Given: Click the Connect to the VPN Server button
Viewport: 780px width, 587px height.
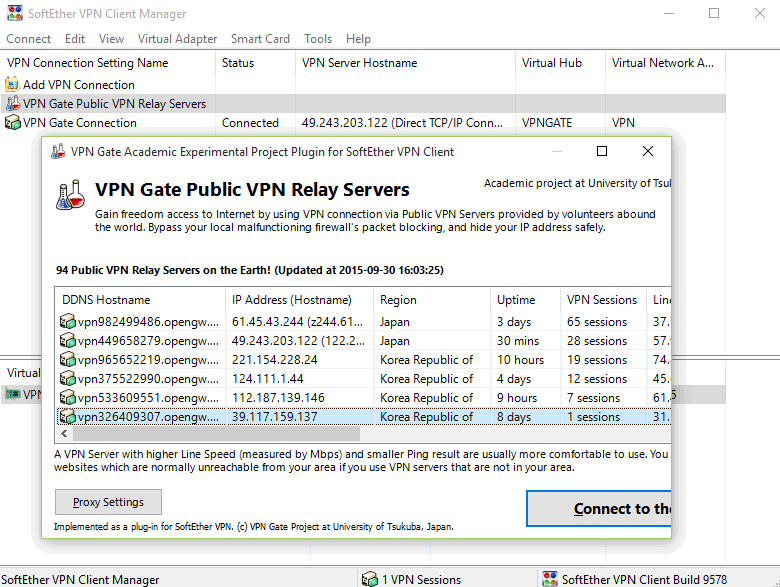Looking at the screenshot, I should [599, 508].
